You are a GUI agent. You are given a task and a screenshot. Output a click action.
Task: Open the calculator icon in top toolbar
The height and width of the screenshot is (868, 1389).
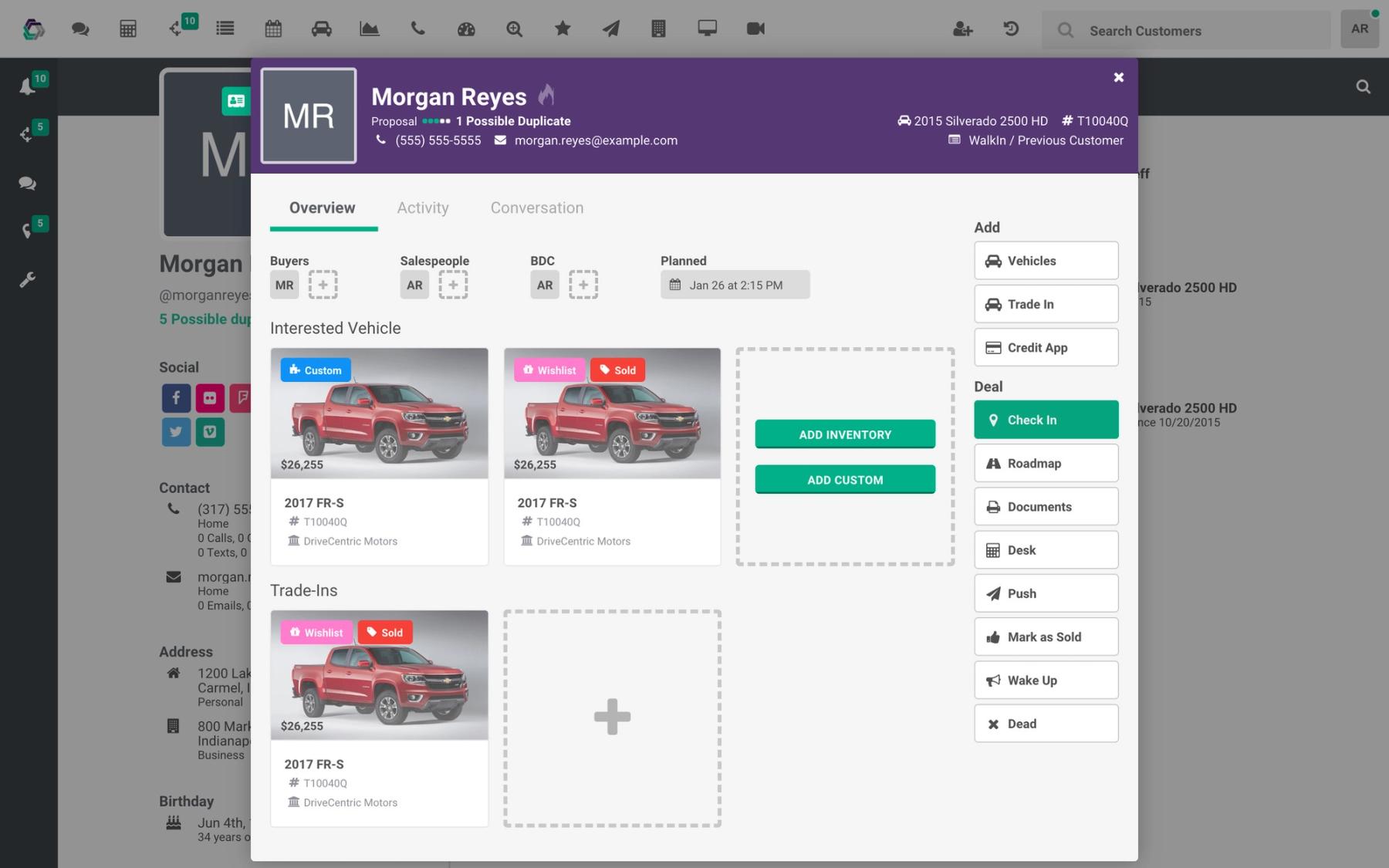[128, 29]
